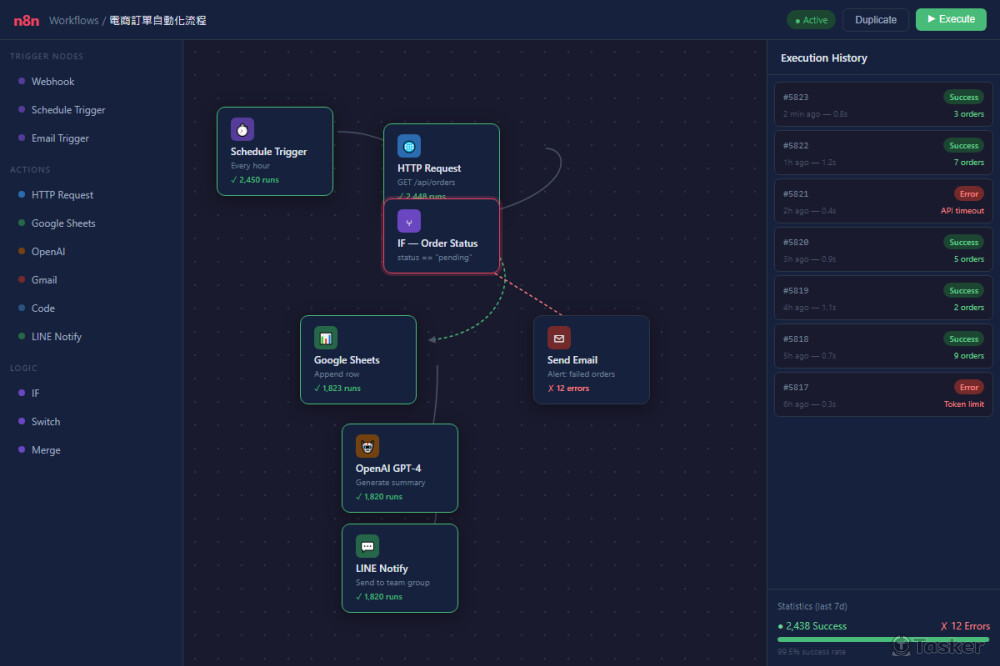
Task: Click the LINE Notify chat bubble icon
Action: coord(368,546)
